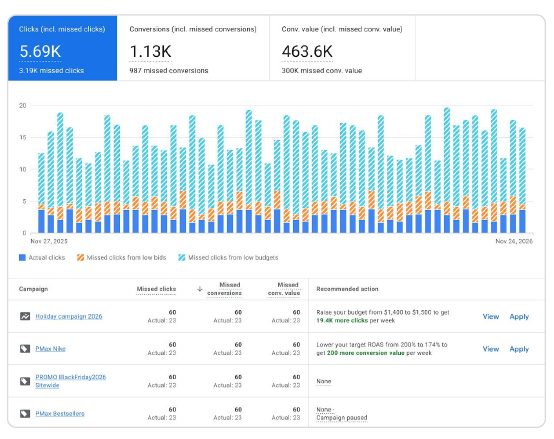
Task: Sort by the Missed conversions column header
Action: coord(224,289)
